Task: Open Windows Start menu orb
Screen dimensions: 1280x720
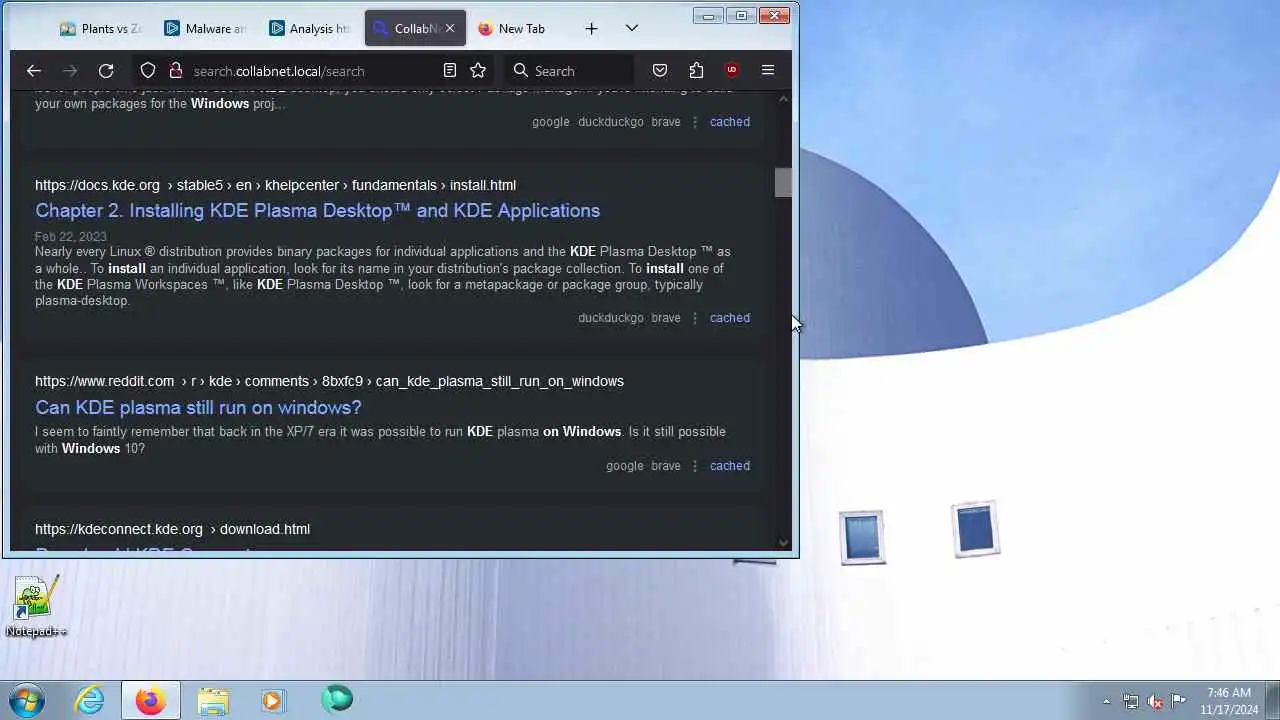Action: pyautogui.click(x=27, y=700)
